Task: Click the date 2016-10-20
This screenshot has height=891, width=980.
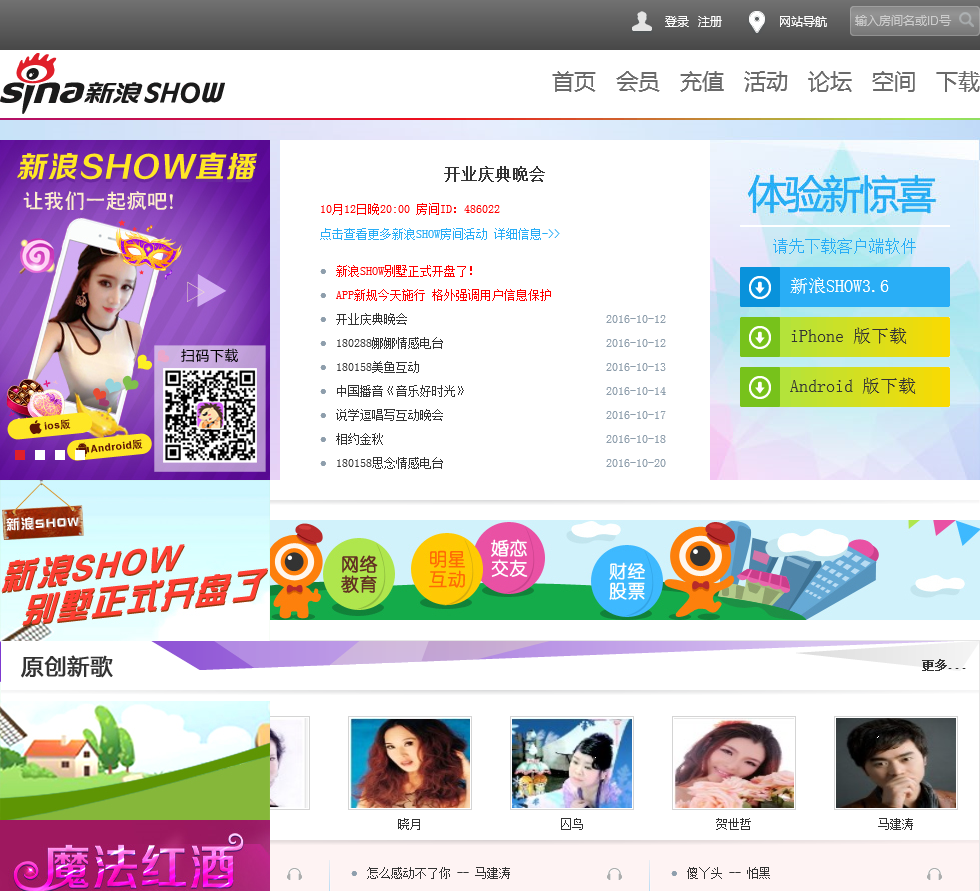Action: click(636, 463)
